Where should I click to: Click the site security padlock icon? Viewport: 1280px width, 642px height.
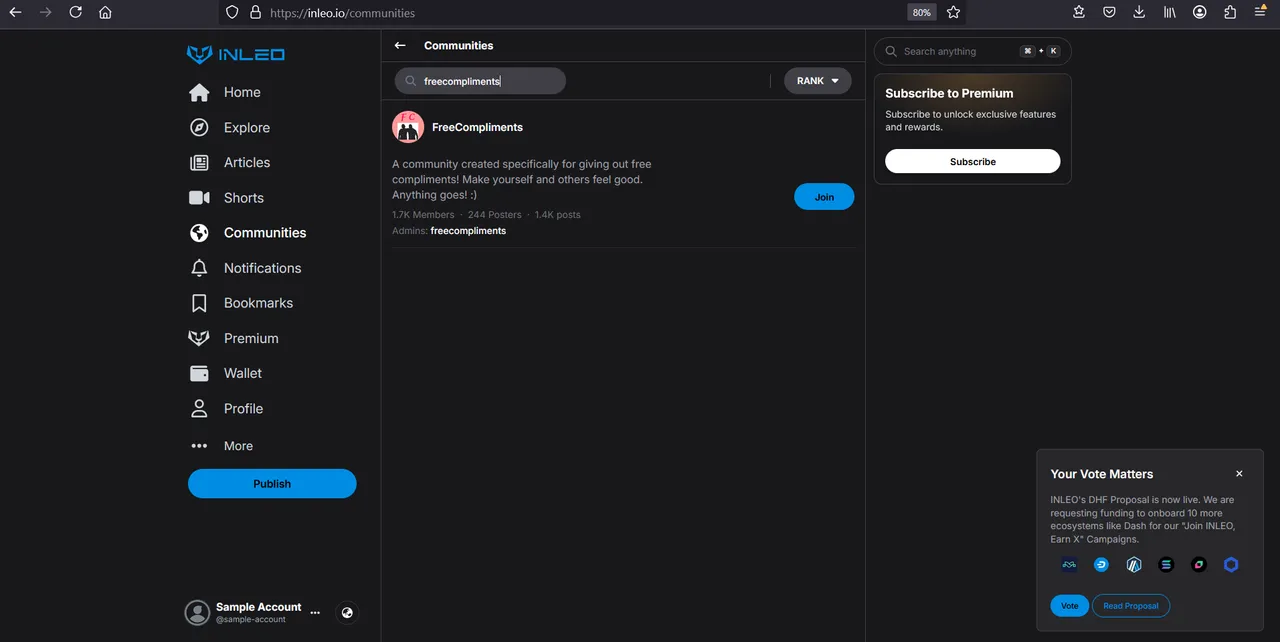pyautogui.click(x=255, y=12)
